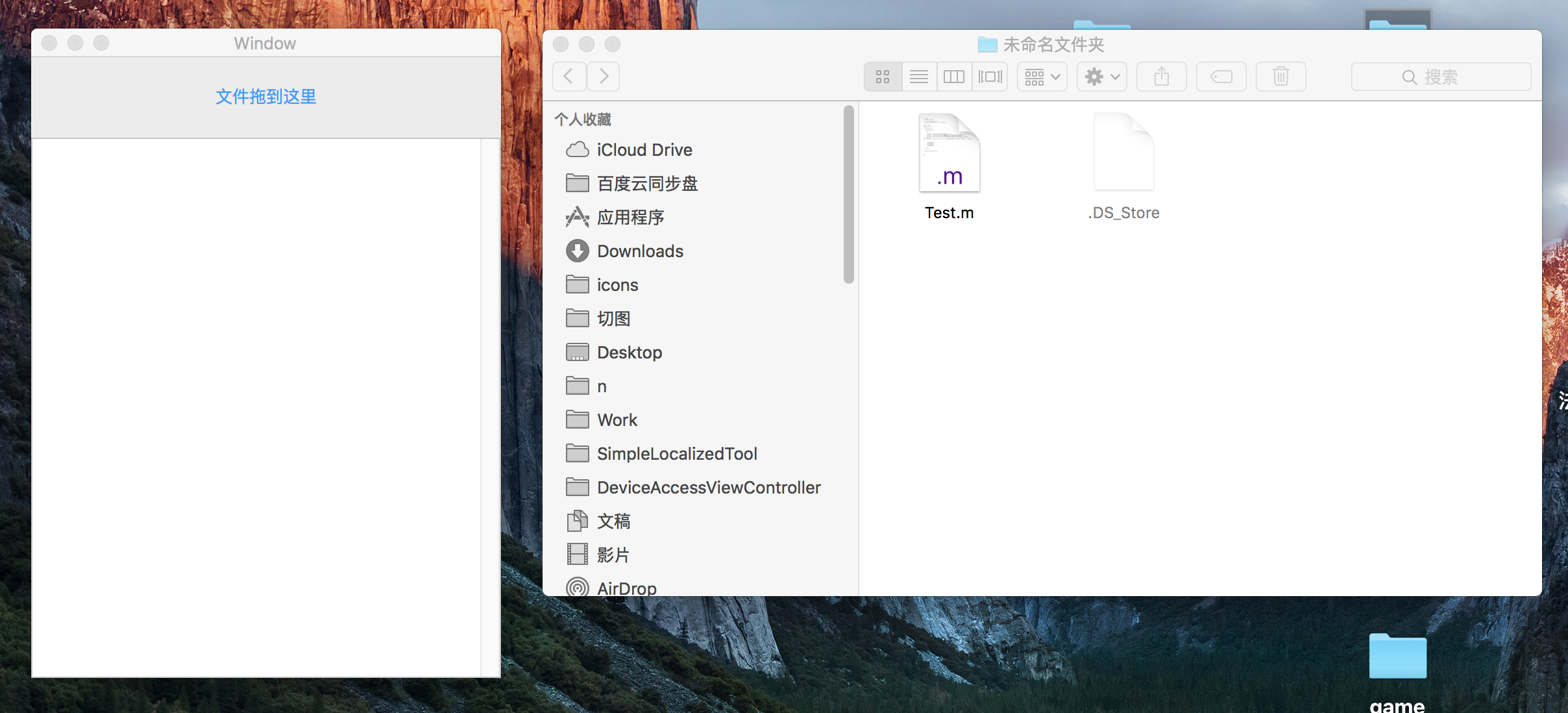This screenshot has width=1568, height=713.
Task: Open Downloads in the sidebar
Action: 640,251
